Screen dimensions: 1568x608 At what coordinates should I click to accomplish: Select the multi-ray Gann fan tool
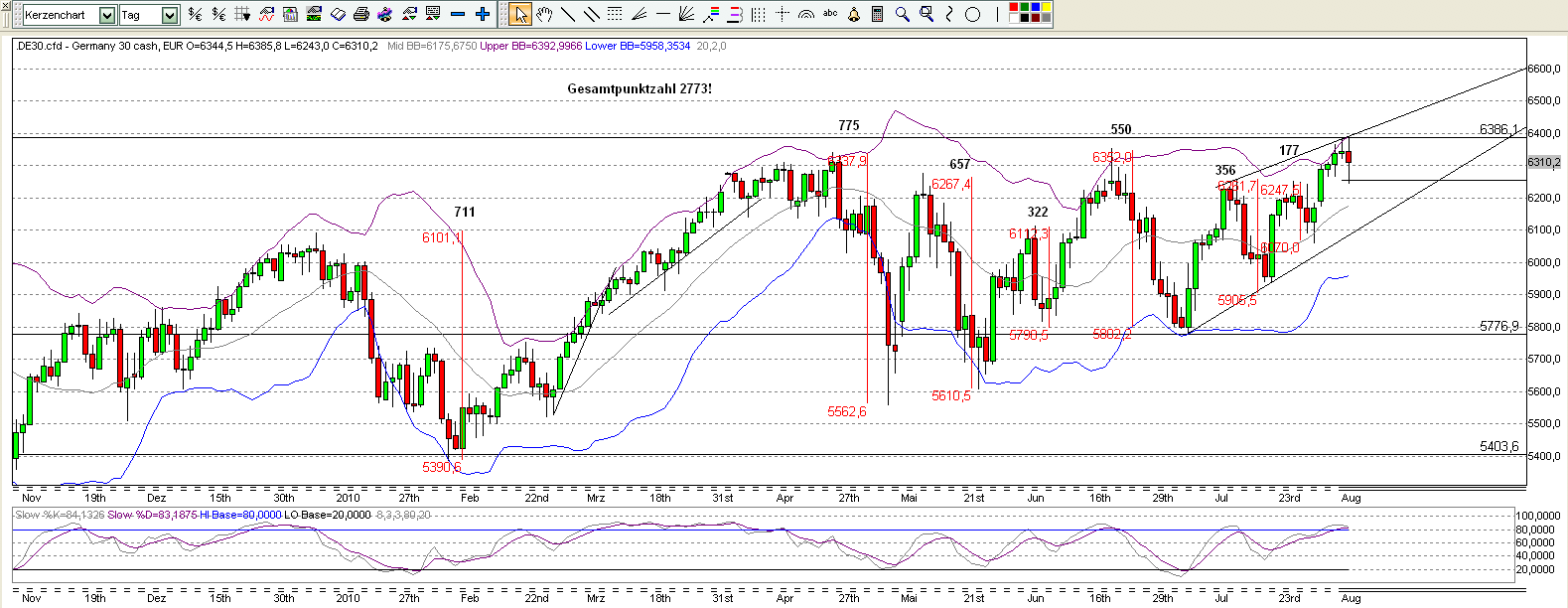[x=686, y=14]
